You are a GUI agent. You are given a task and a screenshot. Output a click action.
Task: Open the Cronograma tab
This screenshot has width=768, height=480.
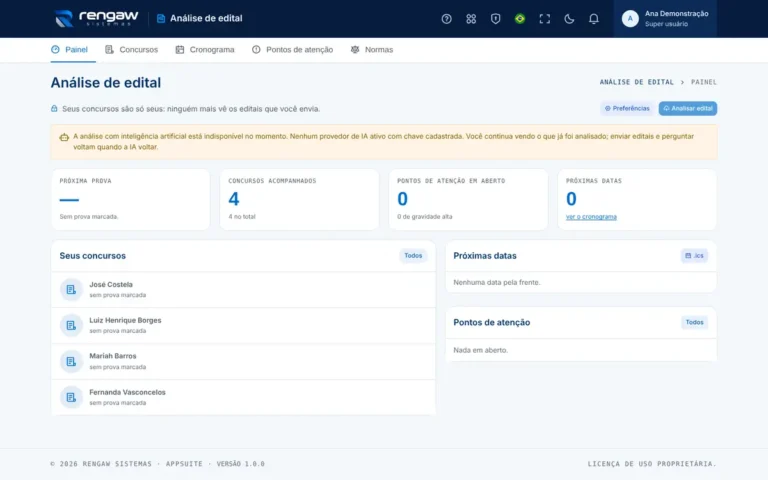point(205,49)
